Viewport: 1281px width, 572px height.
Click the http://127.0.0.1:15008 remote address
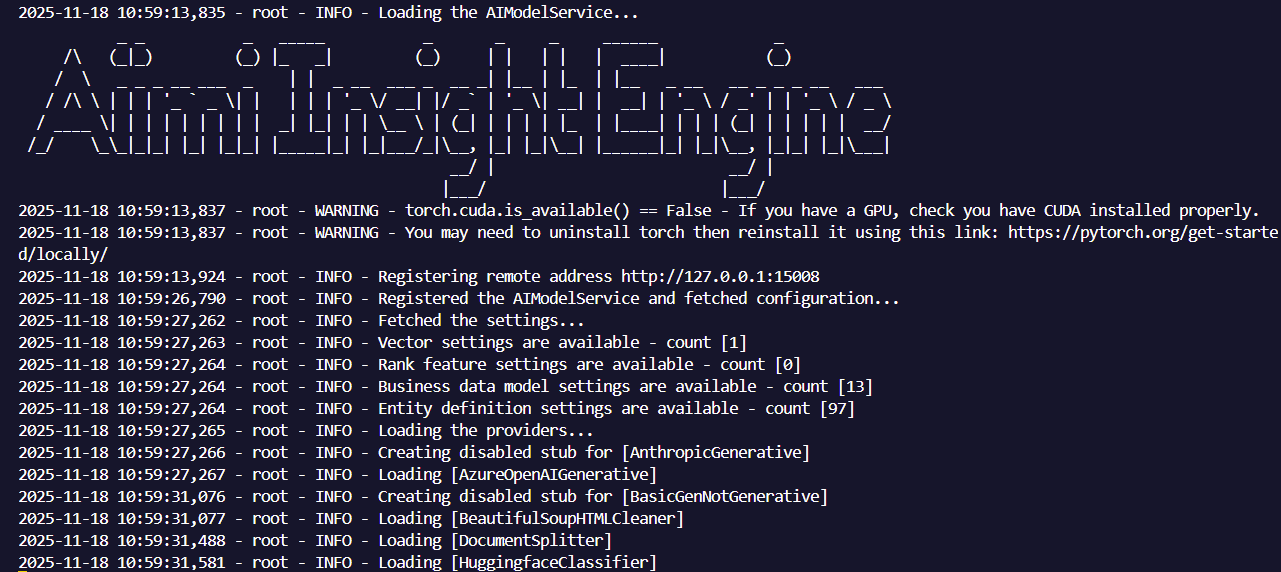tap(720, 276)
